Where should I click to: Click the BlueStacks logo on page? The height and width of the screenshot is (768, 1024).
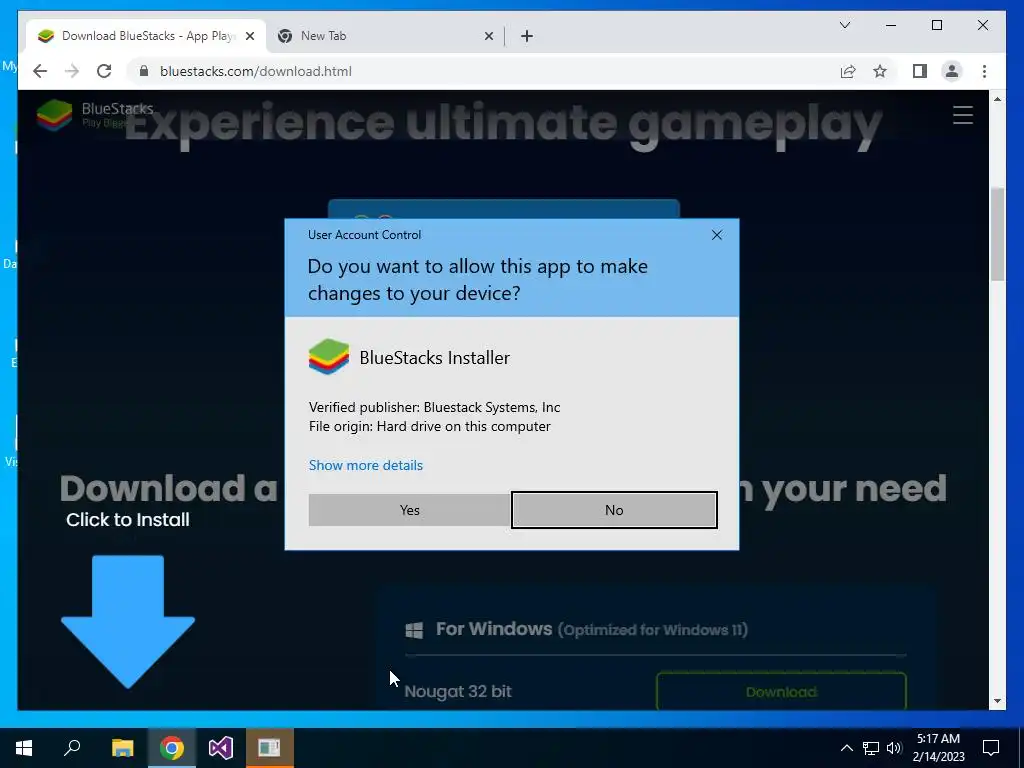[x=95, y=115]
